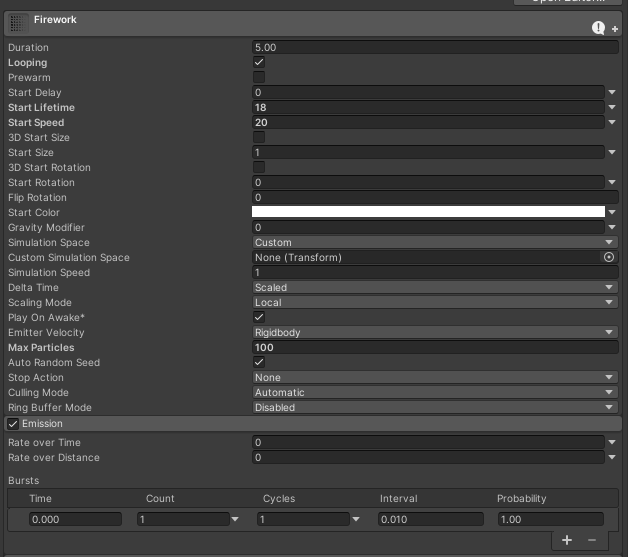Image resolution: width=628 pixels, height=557 pixels.
Task: Open the Gravity Modifier mode dropdown arrow
Action: 612,227
